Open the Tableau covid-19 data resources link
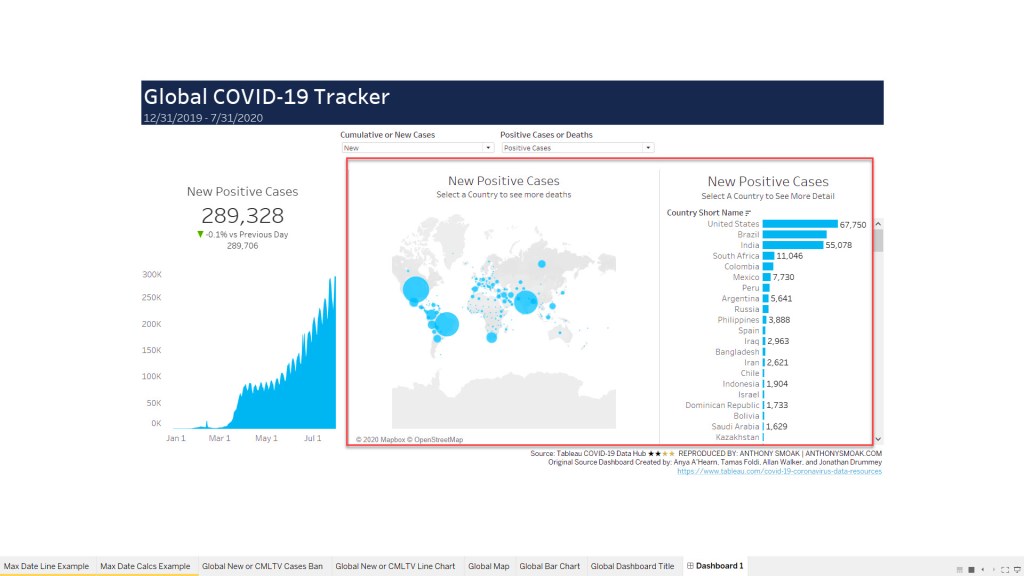This screenshot has width=1024, height=576. tap(779, 471)
